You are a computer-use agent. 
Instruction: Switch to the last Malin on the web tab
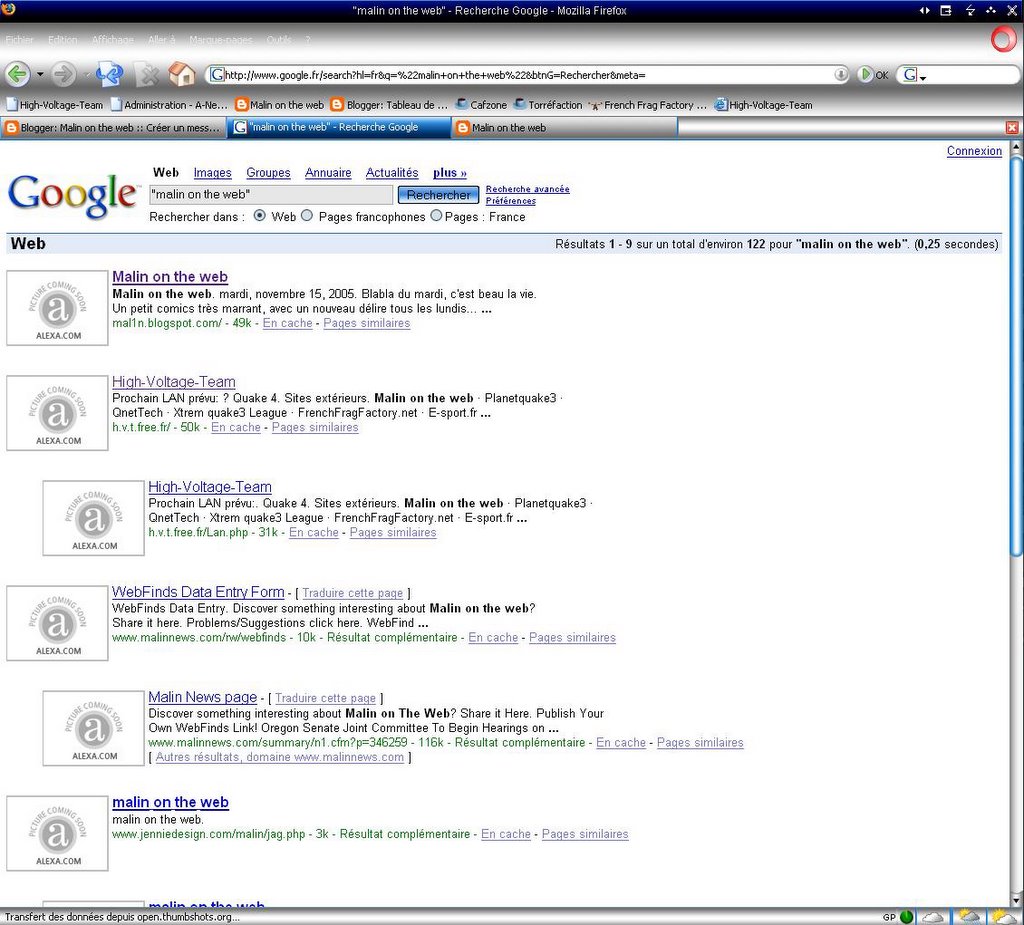[564, 127]
